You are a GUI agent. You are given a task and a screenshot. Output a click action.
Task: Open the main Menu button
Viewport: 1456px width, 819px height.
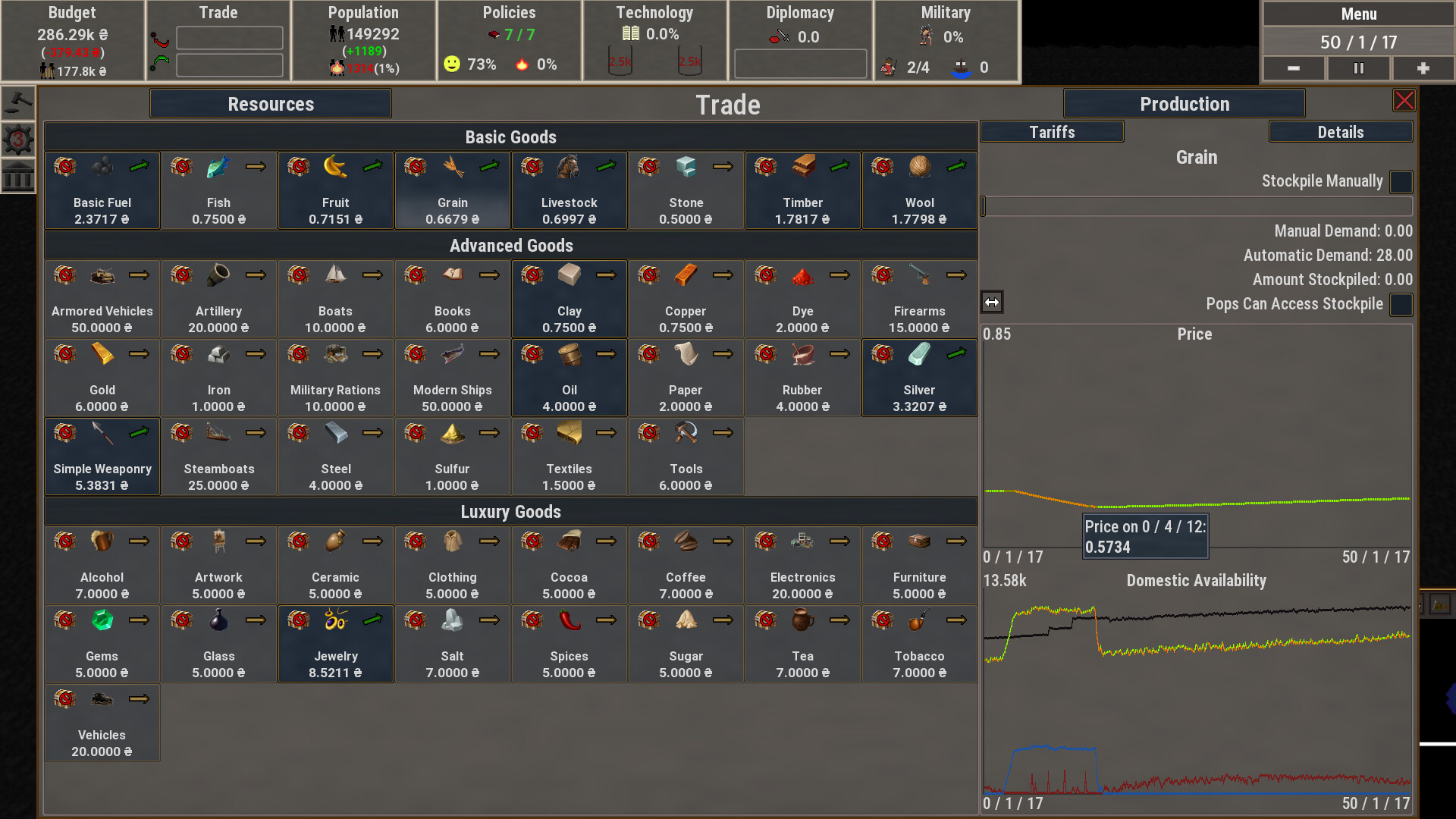pyautogui.click(x=1358, y=14)
